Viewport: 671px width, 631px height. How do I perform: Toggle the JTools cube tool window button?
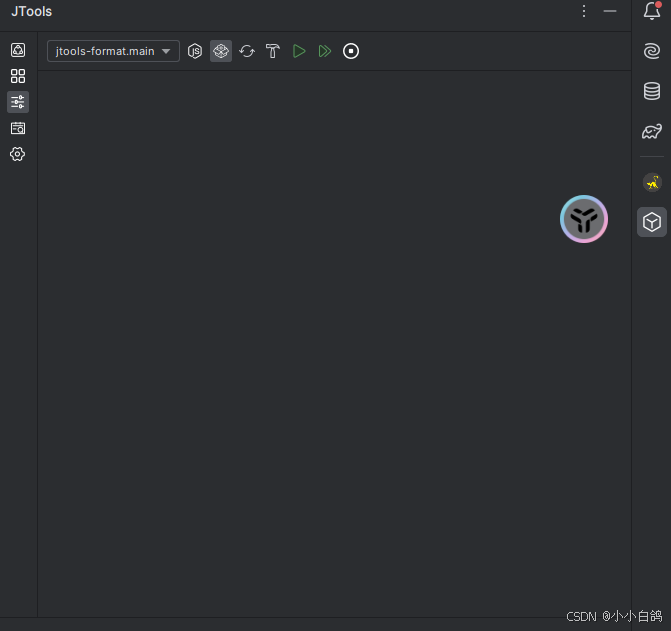coord(652,222)
